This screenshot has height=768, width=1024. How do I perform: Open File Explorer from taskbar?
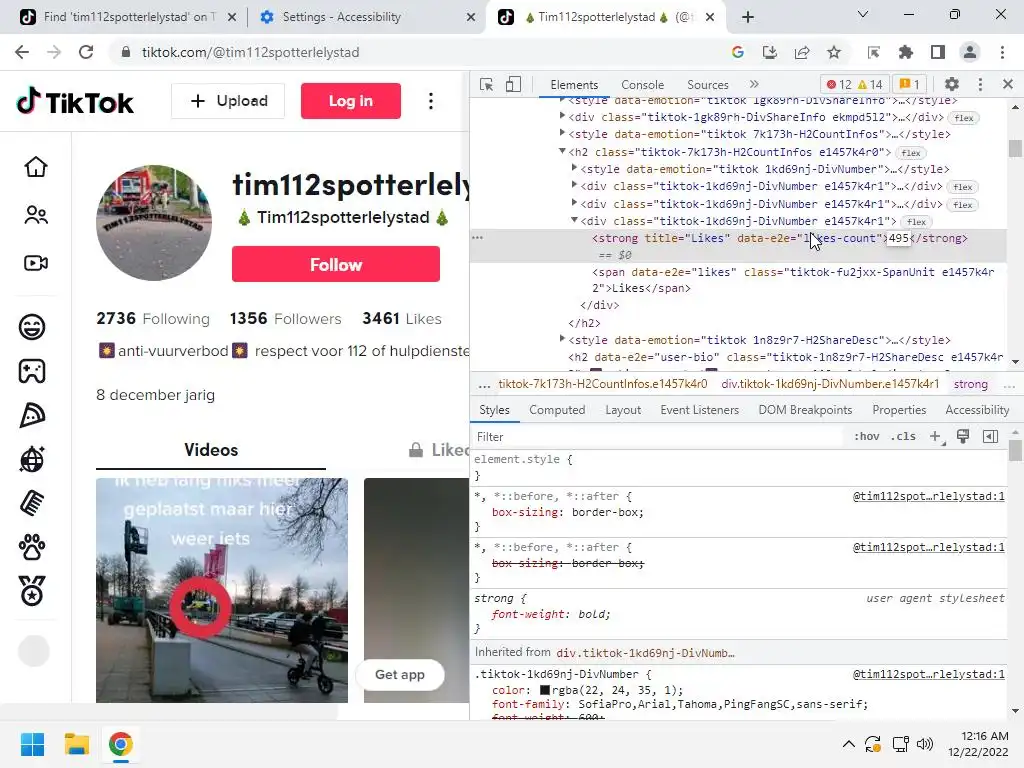[76, 744]
